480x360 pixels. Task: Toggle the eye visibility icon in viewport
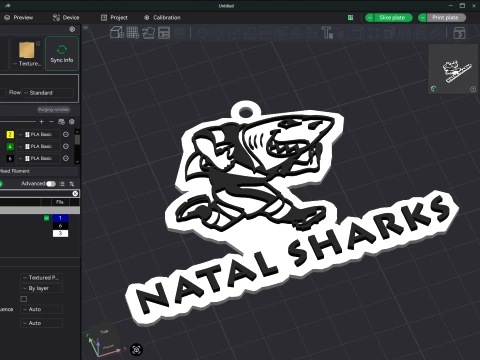point(86,28)
